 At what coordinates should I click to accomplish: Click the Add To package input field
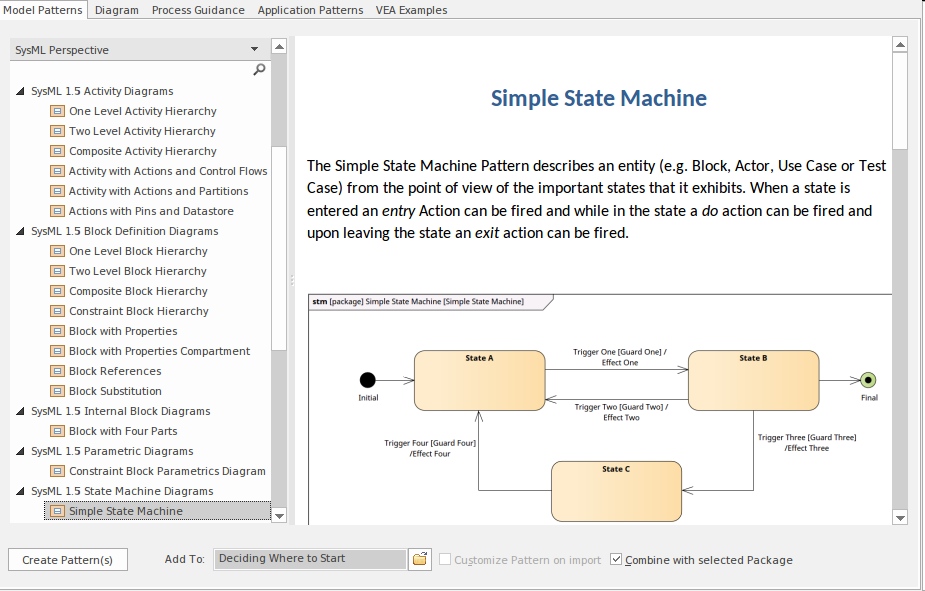pos(310,559)
